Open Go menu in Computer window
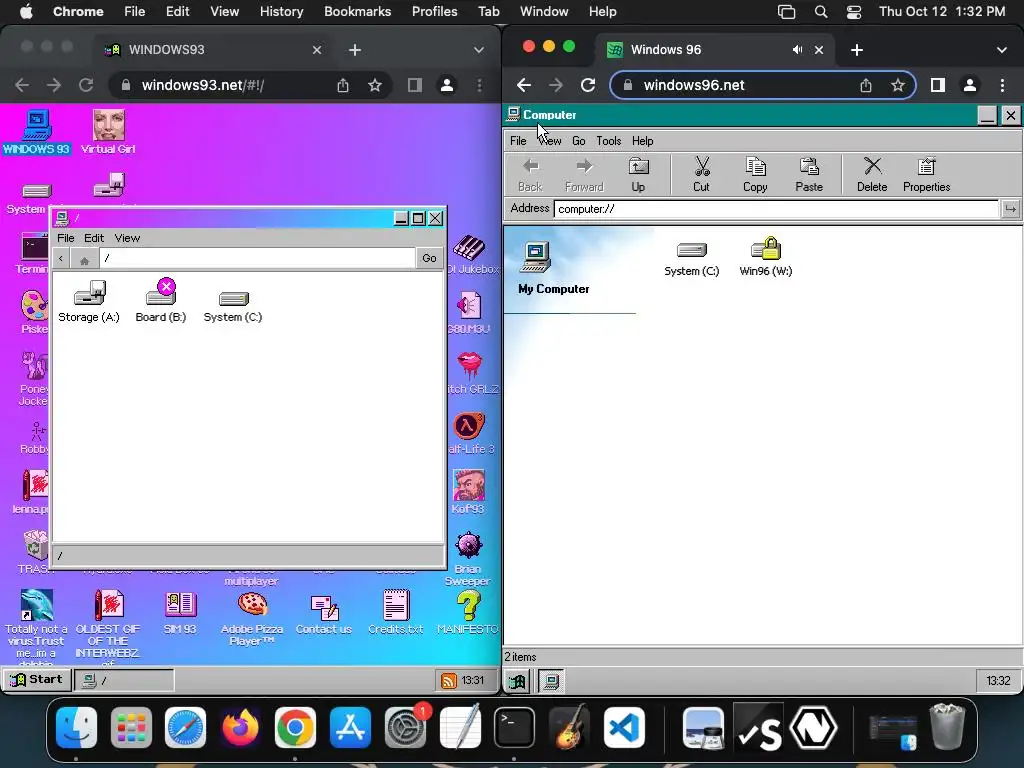 point(579,141)
